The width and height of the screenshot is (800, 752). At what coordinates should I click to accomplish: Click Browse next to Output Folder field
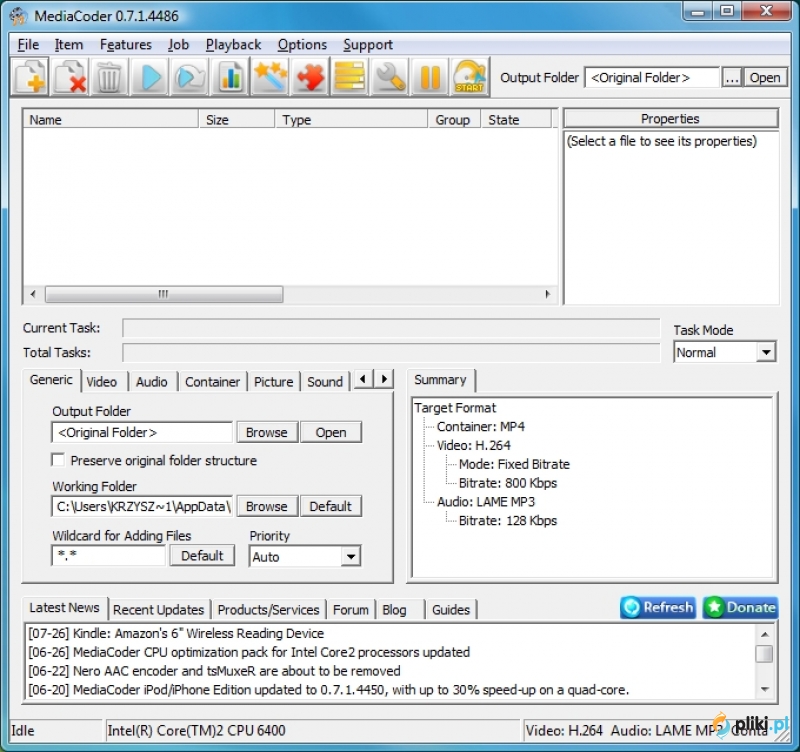point(267,432)
